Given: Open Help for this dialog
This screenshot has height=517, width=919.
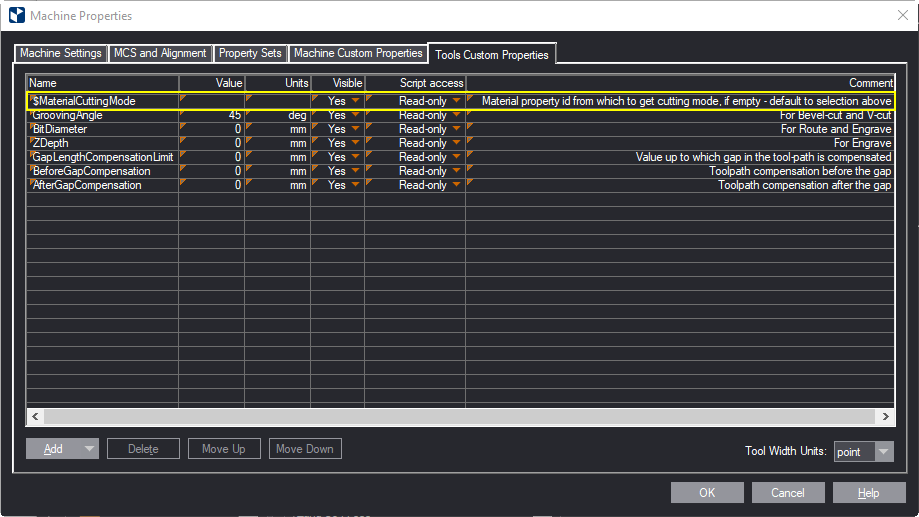Looking at the screenshot, I should (869, 492).
